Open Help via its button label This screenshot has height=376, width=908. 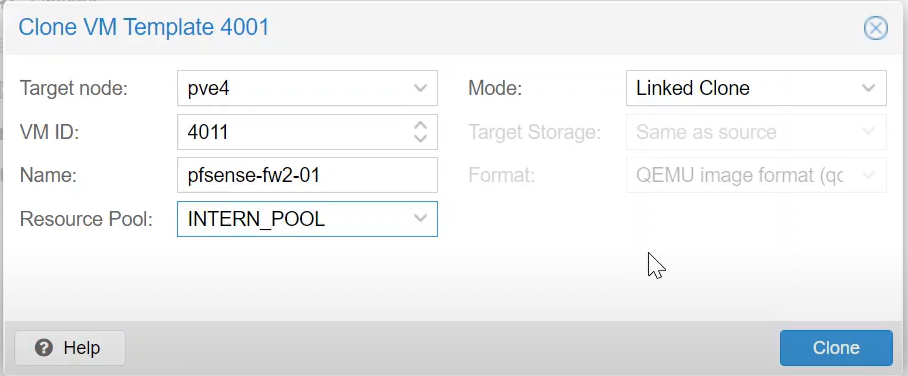[82, 348]
